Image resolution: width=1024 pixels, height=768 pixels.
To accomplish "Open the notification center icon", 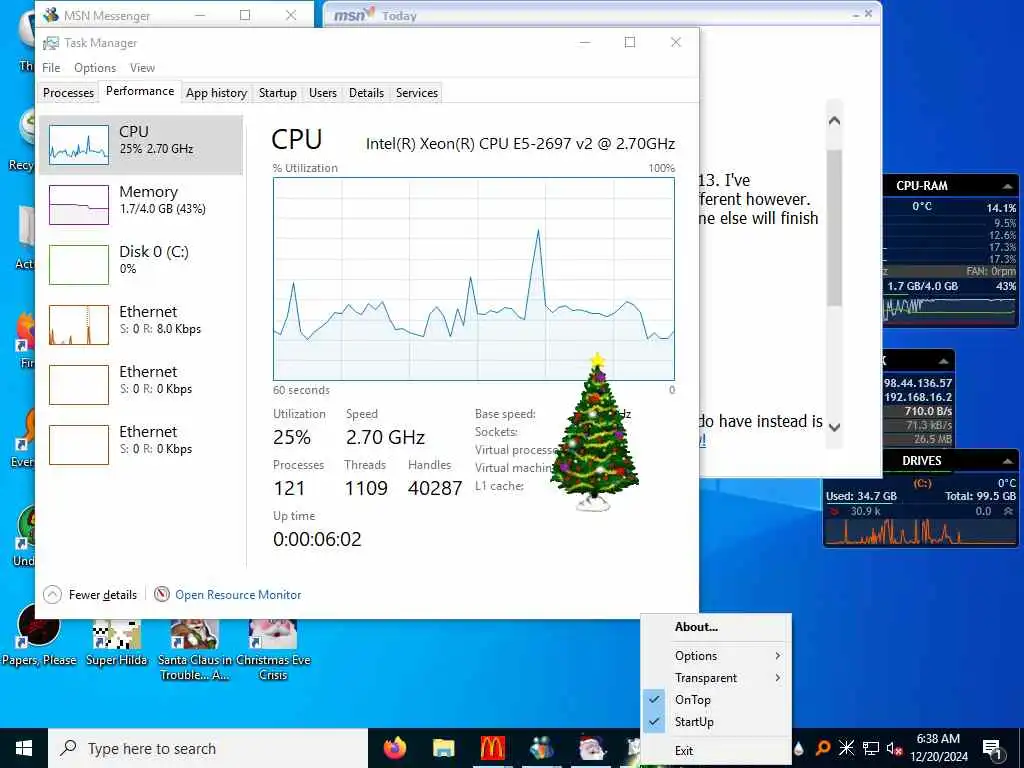I will click(x=992, y=749).
